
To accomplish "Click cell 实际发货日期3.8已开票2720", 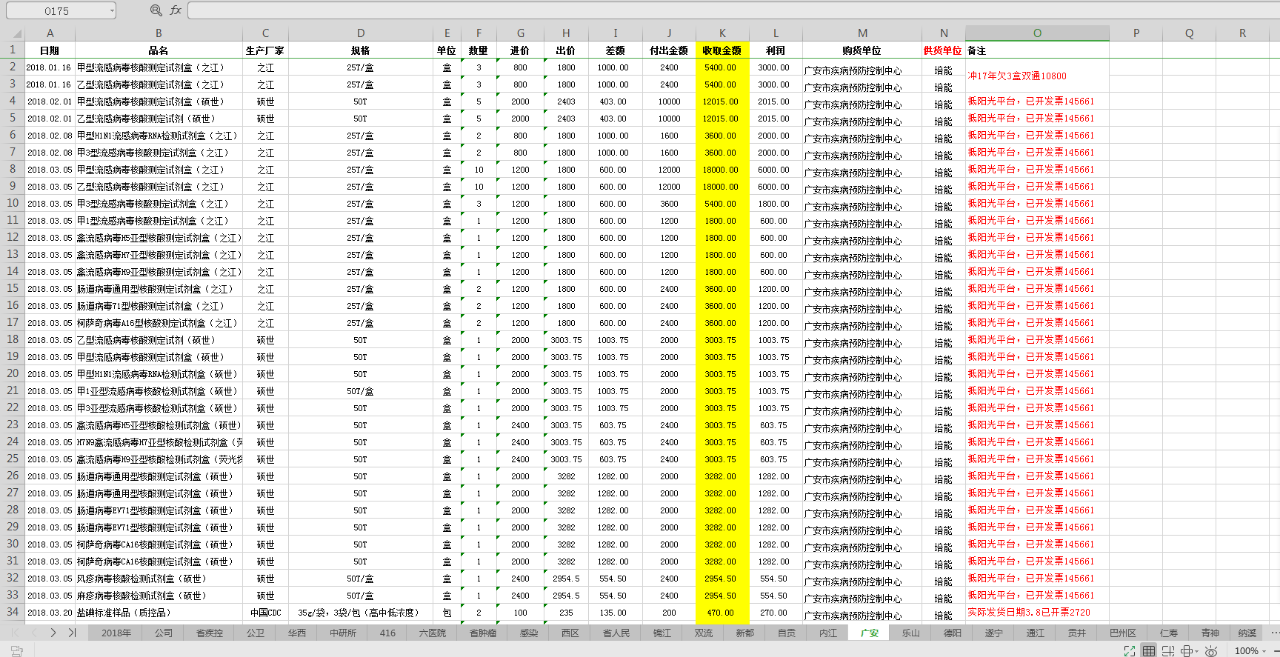I will tap(1037, 612).
